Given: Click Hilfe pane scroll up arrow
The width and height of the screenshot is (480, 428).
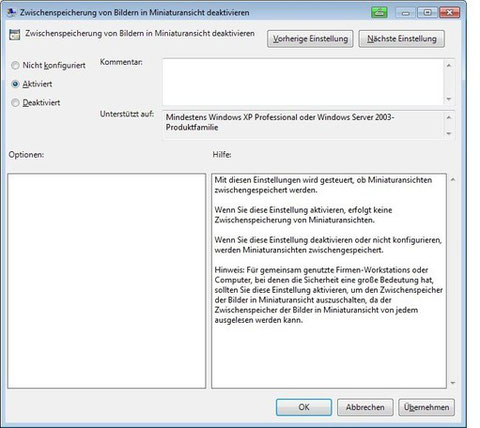Looking at the screenshot, I should [x=453, y=180].
